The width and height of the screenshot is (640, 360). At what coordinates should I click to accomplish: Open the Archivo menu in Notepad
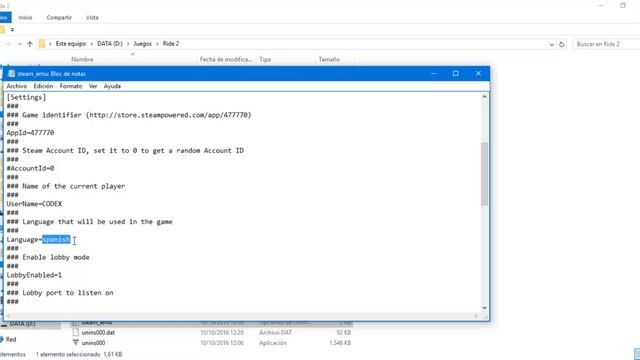point(17,86)
